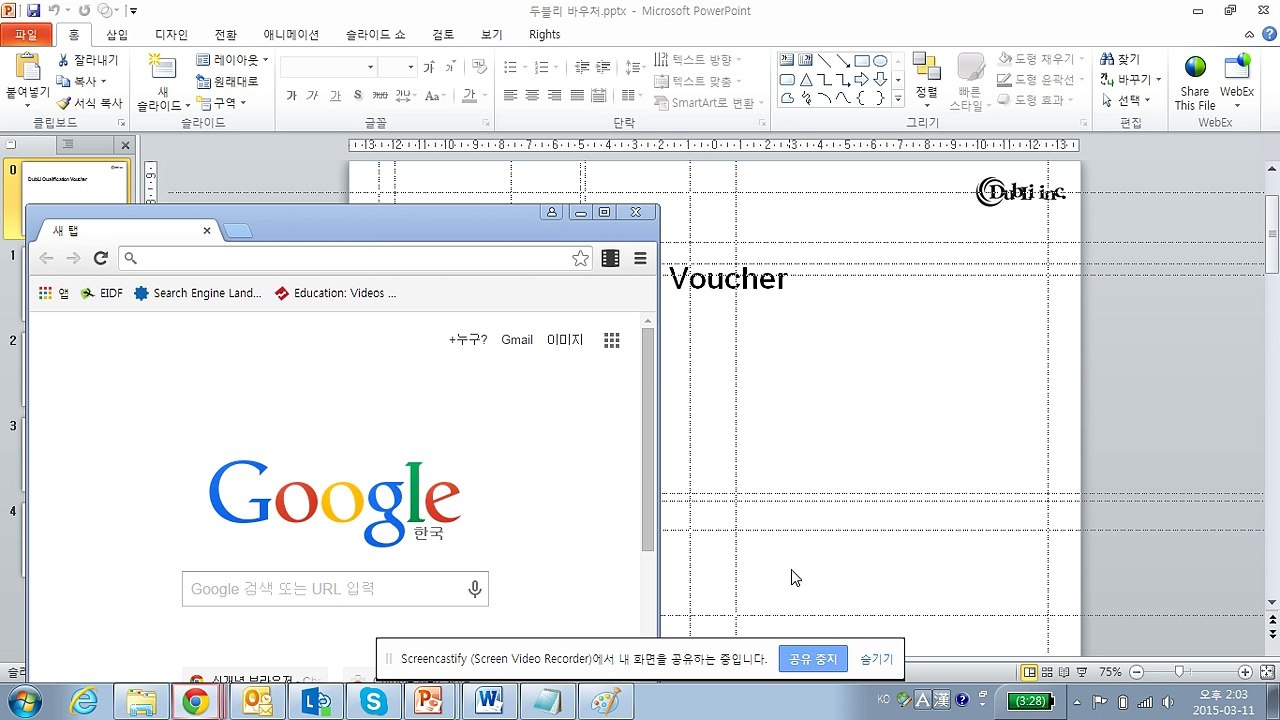Toggle strikethrough text formatting
The image size is (1280, 720).
pos(380,96)
